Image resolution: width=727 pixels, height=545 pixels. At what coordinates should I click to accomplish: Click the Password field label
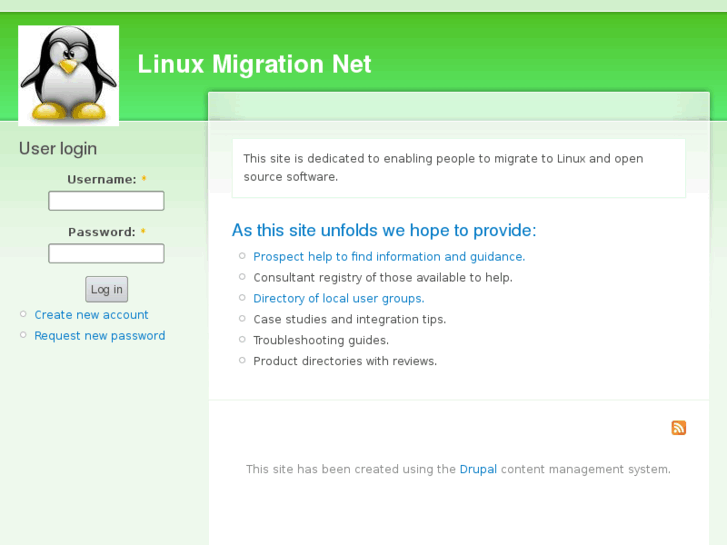(x=102, y=232)
